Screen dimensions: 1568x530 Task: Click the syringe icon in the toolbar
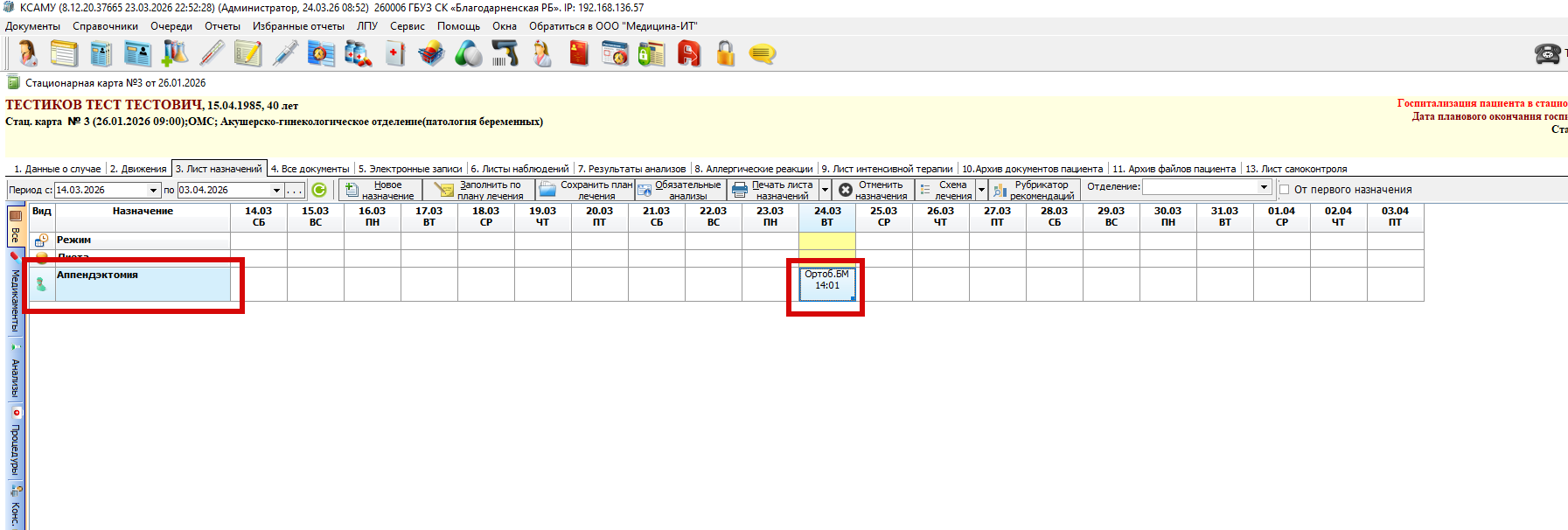(284, 54)
